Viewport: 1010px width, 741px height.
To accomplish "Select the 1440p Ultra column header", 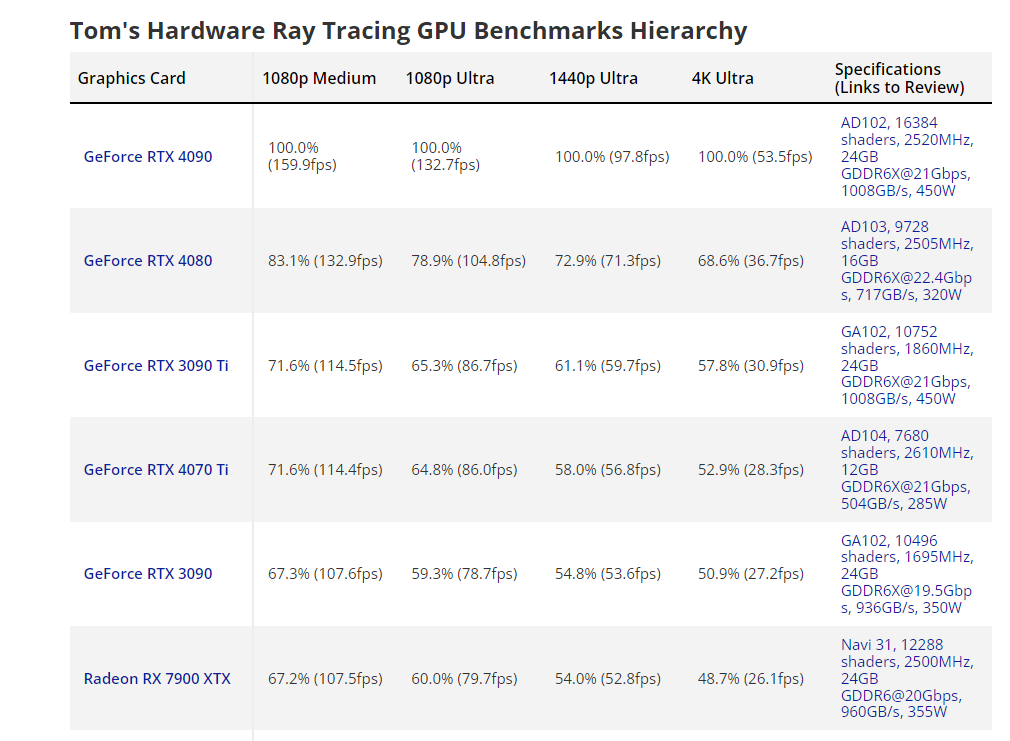I will click(x=593, y=78).
